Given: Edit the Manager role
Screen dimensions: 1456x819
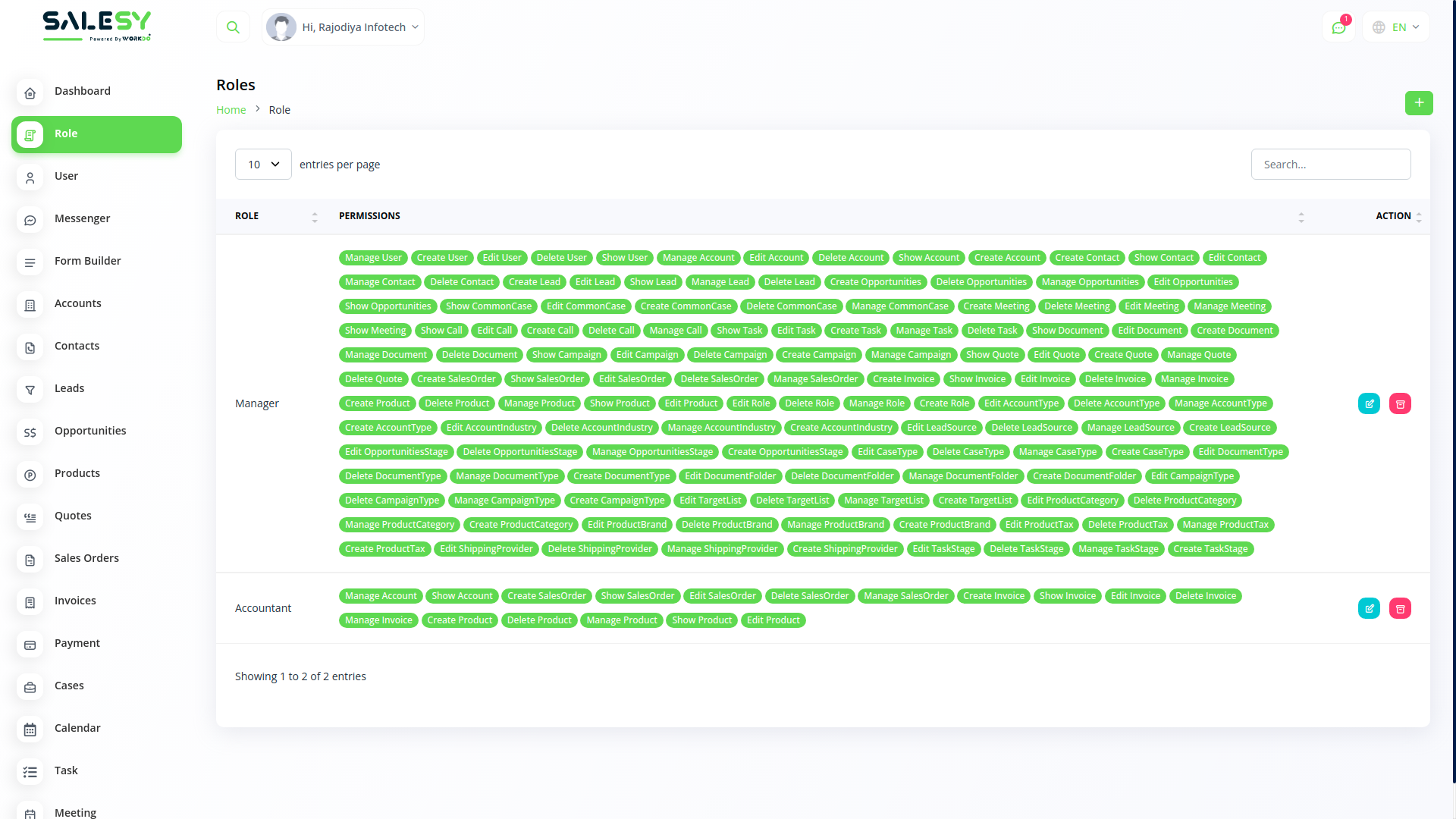Looking at the screenshot, I should [1369, 404].
